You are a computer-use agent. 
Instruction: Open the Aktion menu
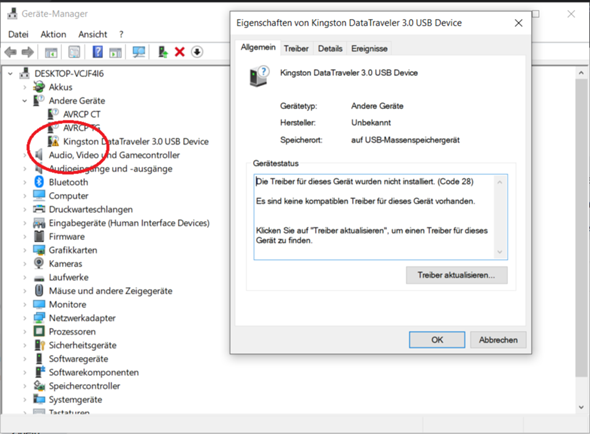point(53,34)
